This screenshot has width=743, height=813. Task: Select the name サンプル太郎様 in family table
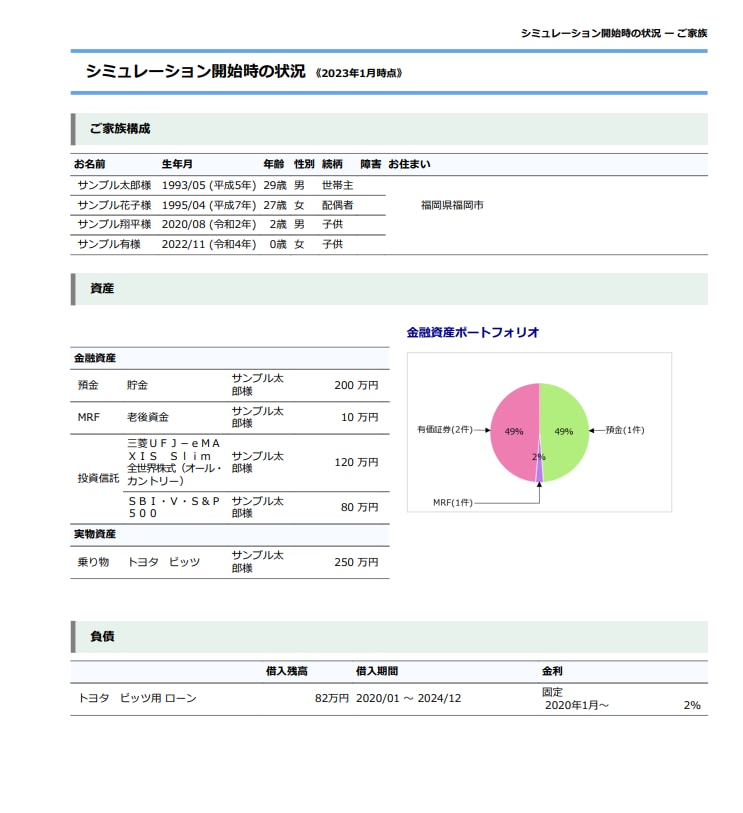tap(114, 186)
